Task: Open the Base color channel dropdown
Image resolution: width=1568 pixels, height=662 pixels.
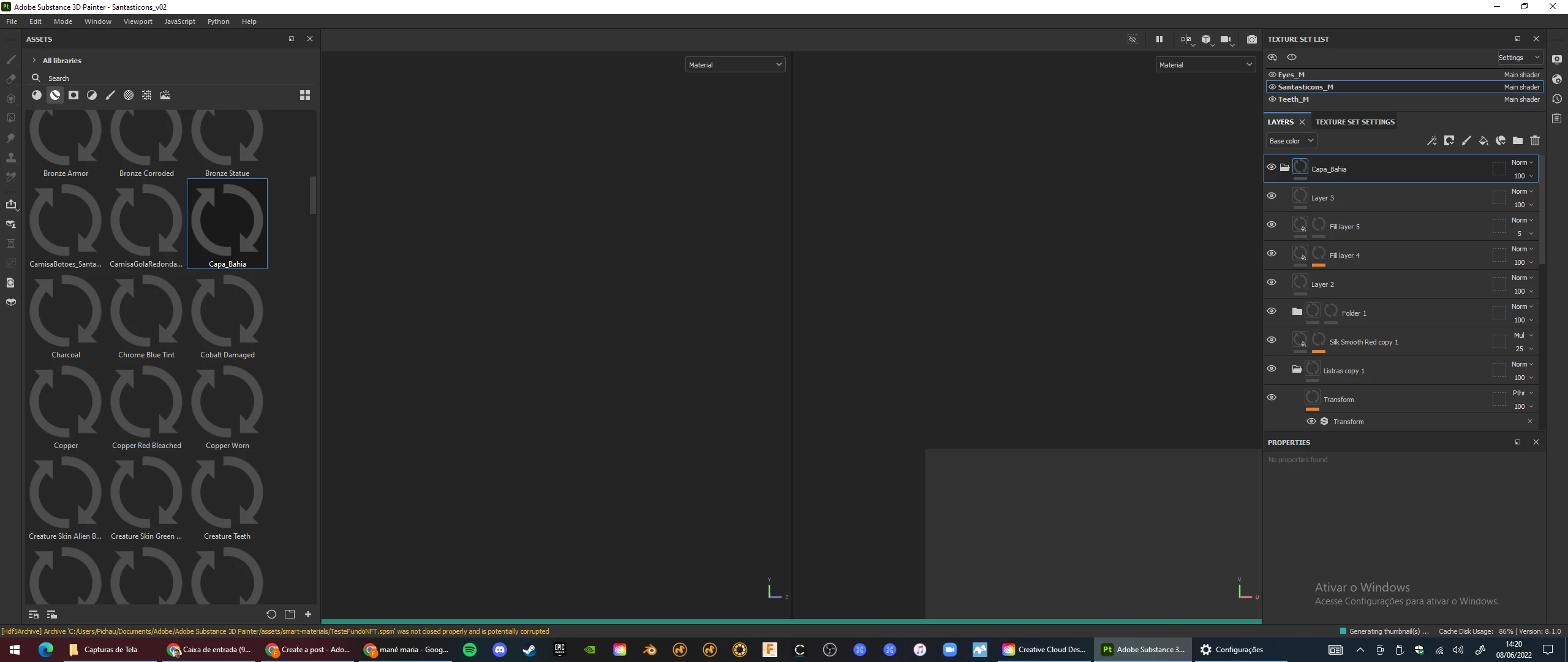Action: tap(1291, 141)
